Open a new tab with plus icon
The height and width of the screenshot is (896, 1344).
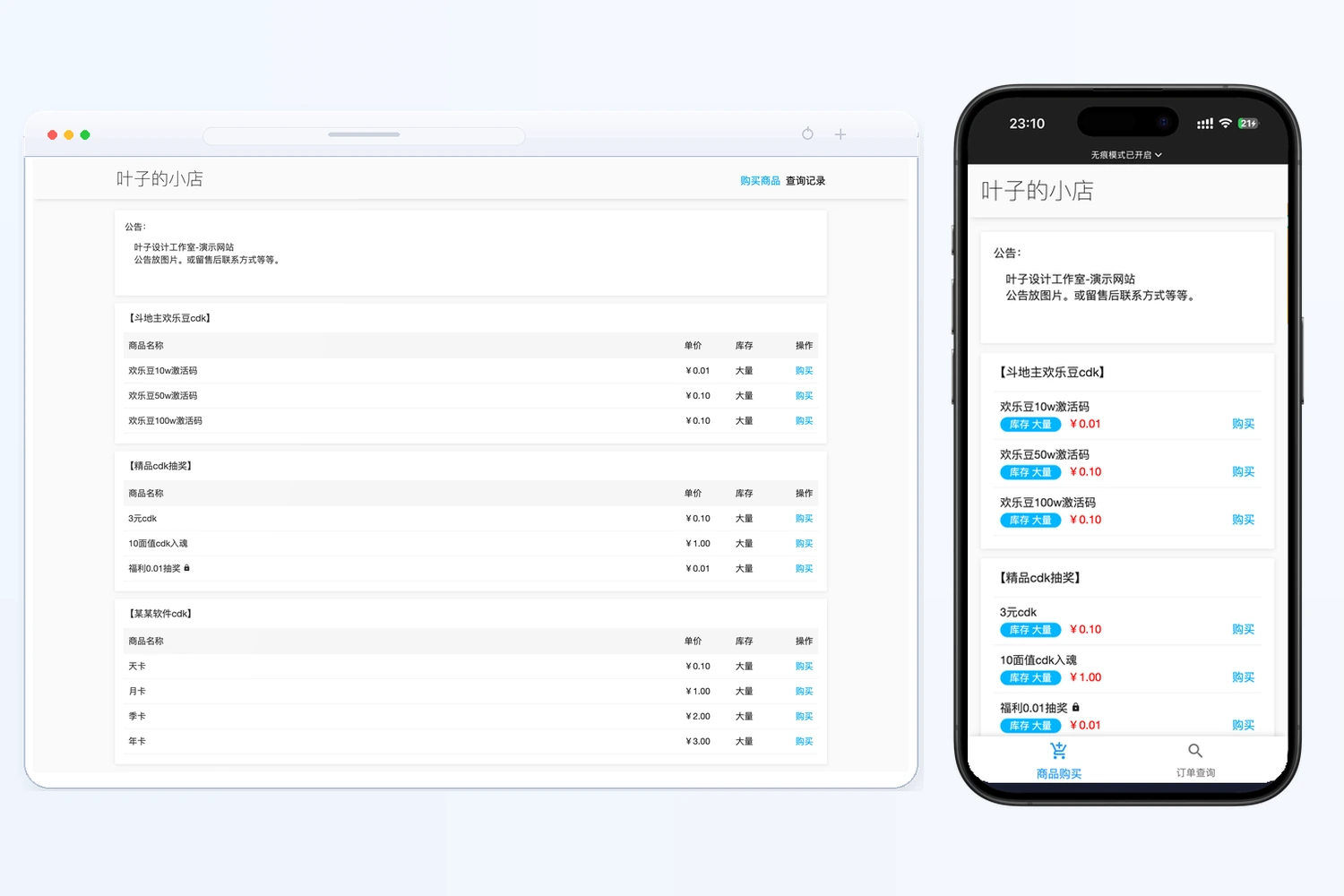tap(840, 134)
